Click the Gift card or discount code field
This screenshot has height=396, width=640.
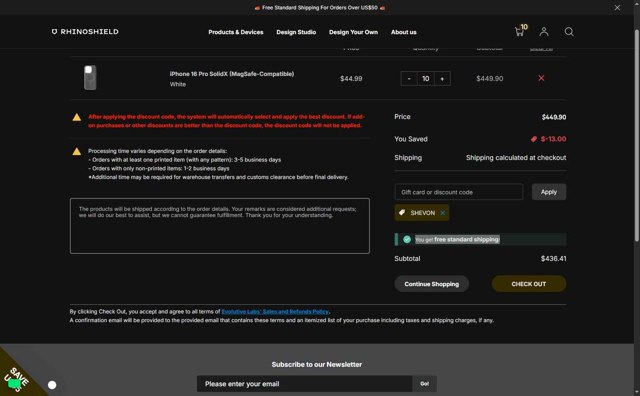click(459, 192)
